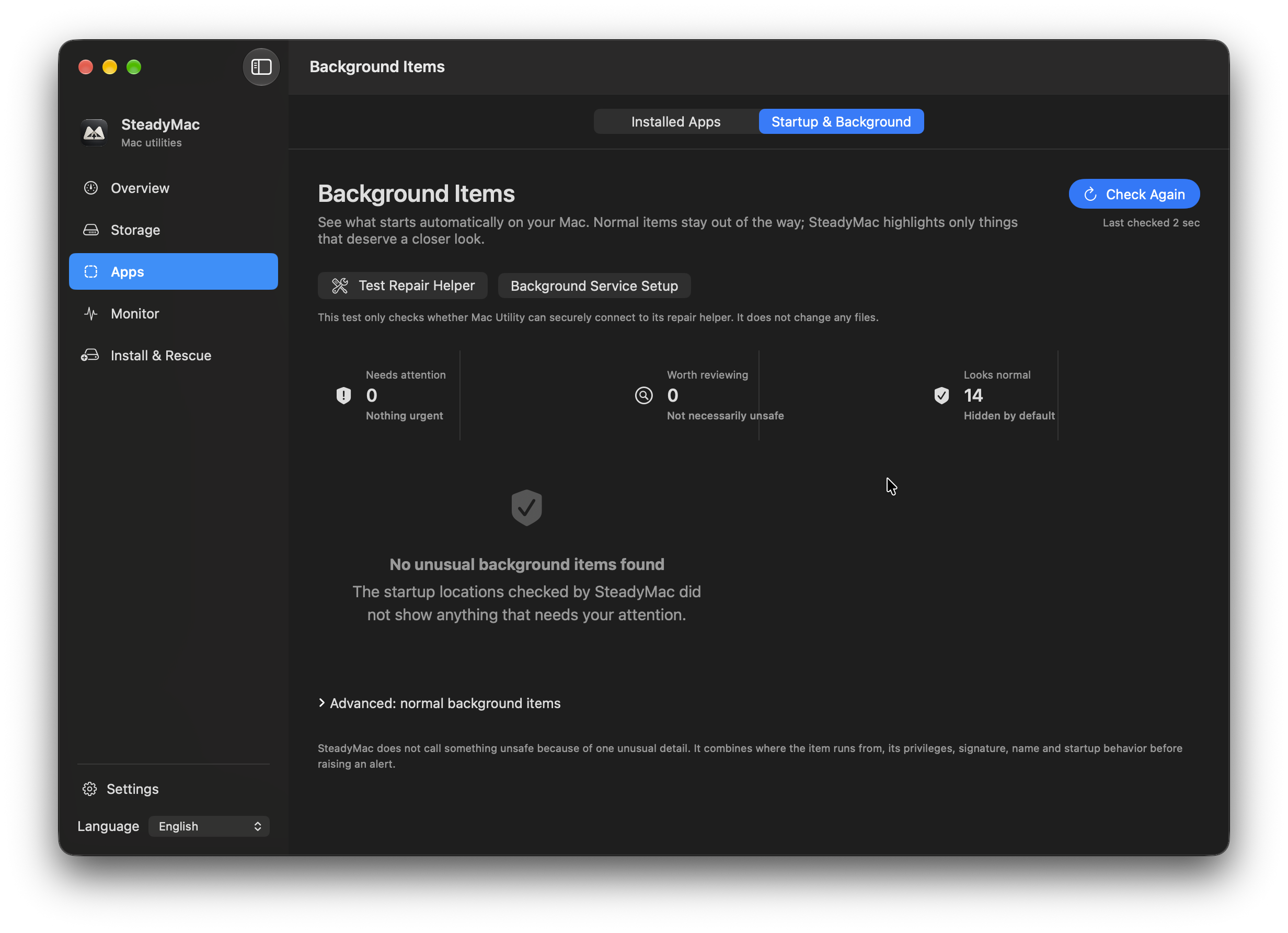
Task: Click the Apps dashed-square icon
Action: pos(91,271)
